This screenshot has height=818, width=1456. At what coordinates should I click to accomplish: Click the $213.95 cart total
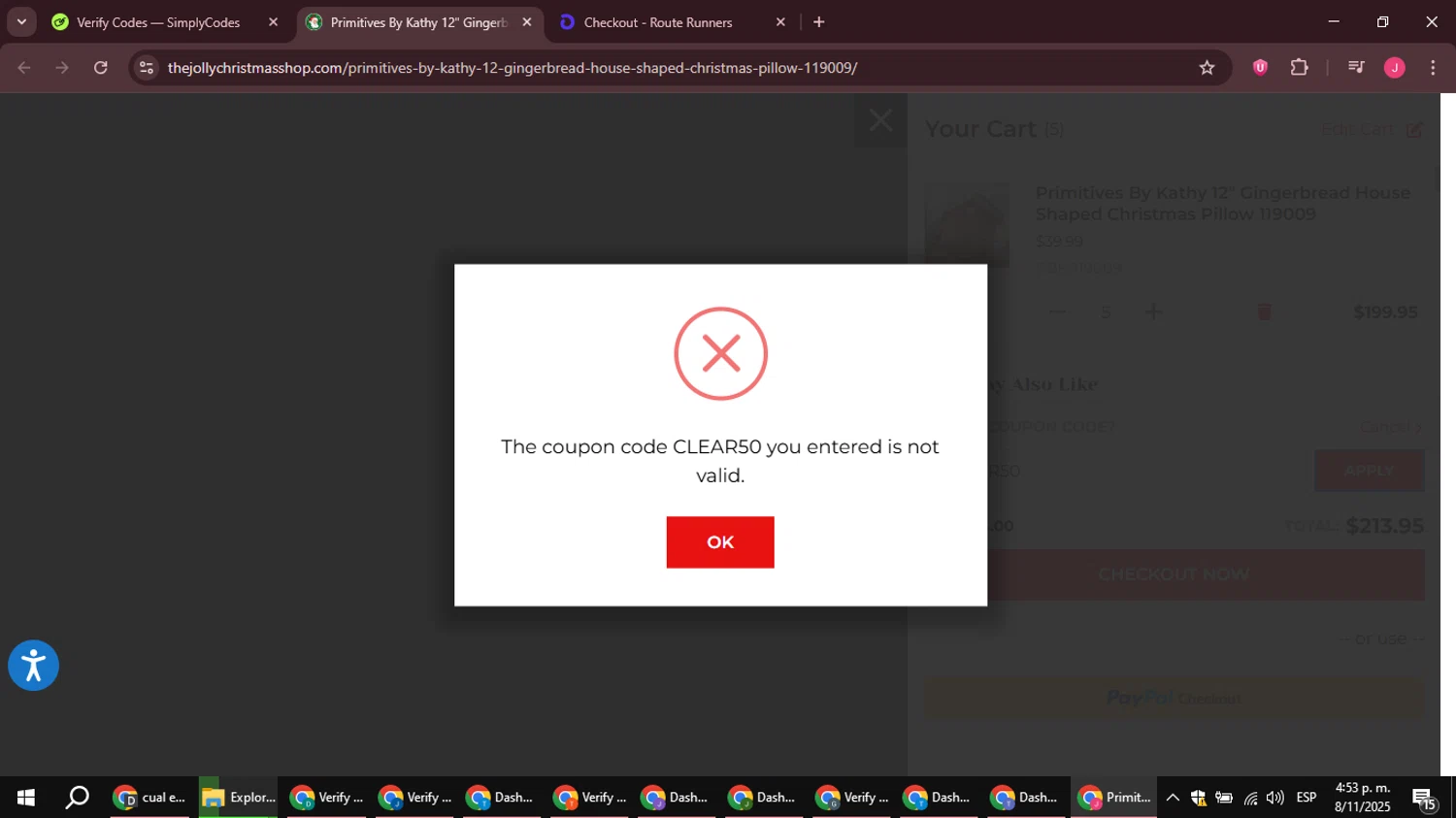tap(1385, 525)
